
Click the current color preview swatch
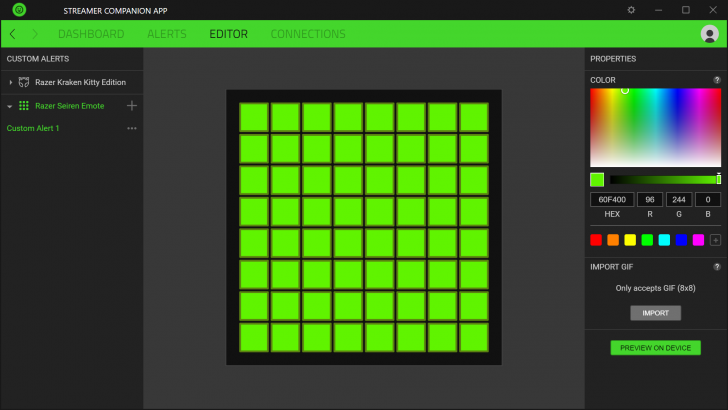[597, 179]
